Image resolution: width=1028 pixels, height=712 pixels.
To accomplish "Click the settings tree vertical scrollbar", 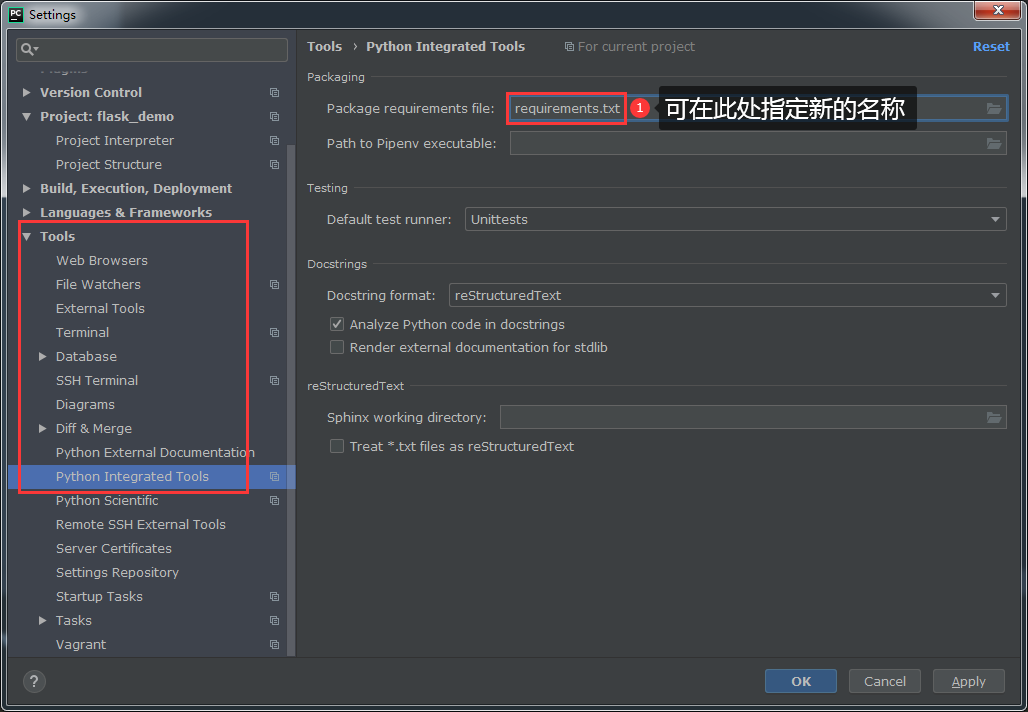I will [x=292, y=400].
